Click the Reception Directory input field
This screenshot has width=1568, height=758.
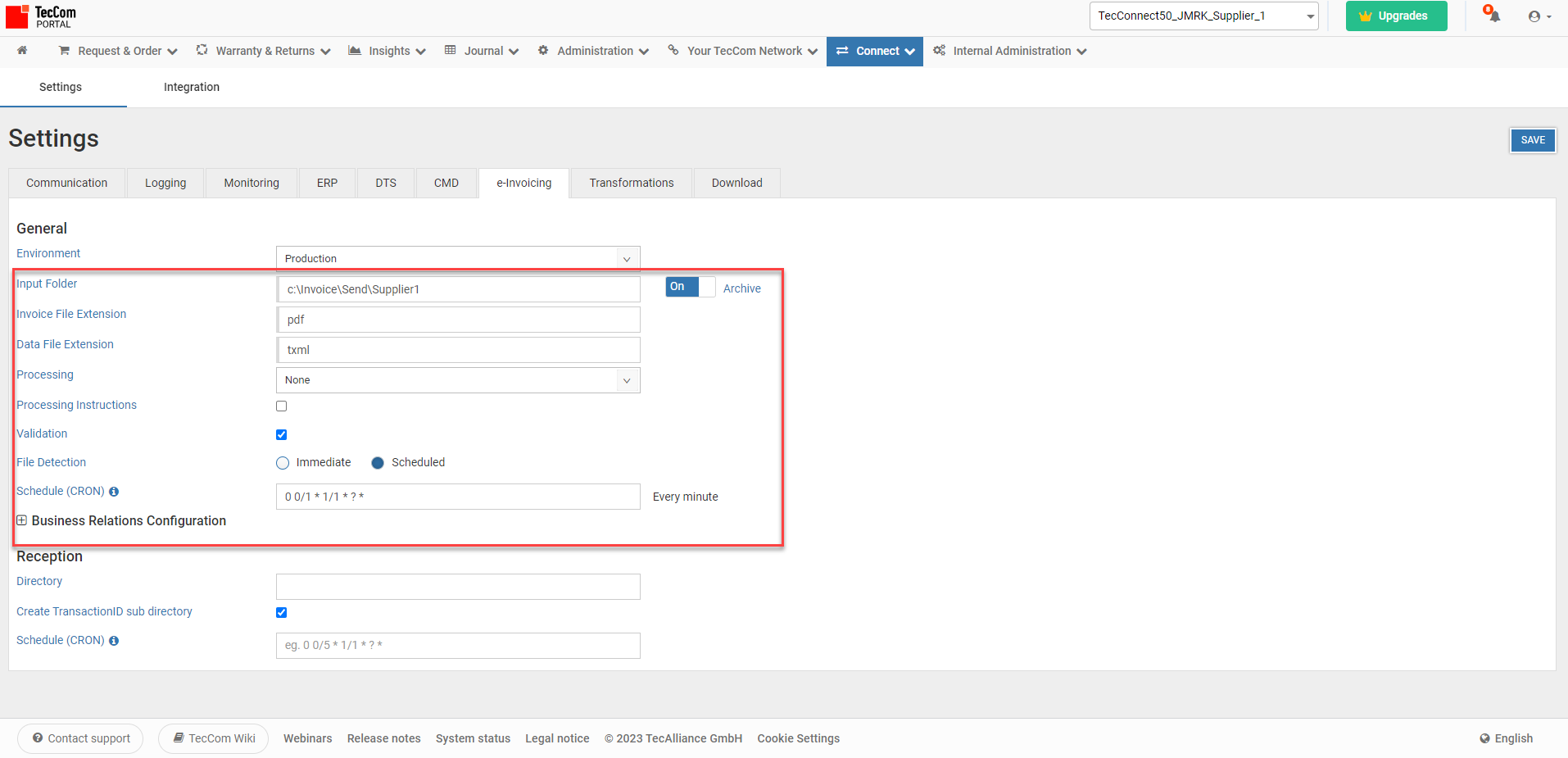click(x=458, y=587)
